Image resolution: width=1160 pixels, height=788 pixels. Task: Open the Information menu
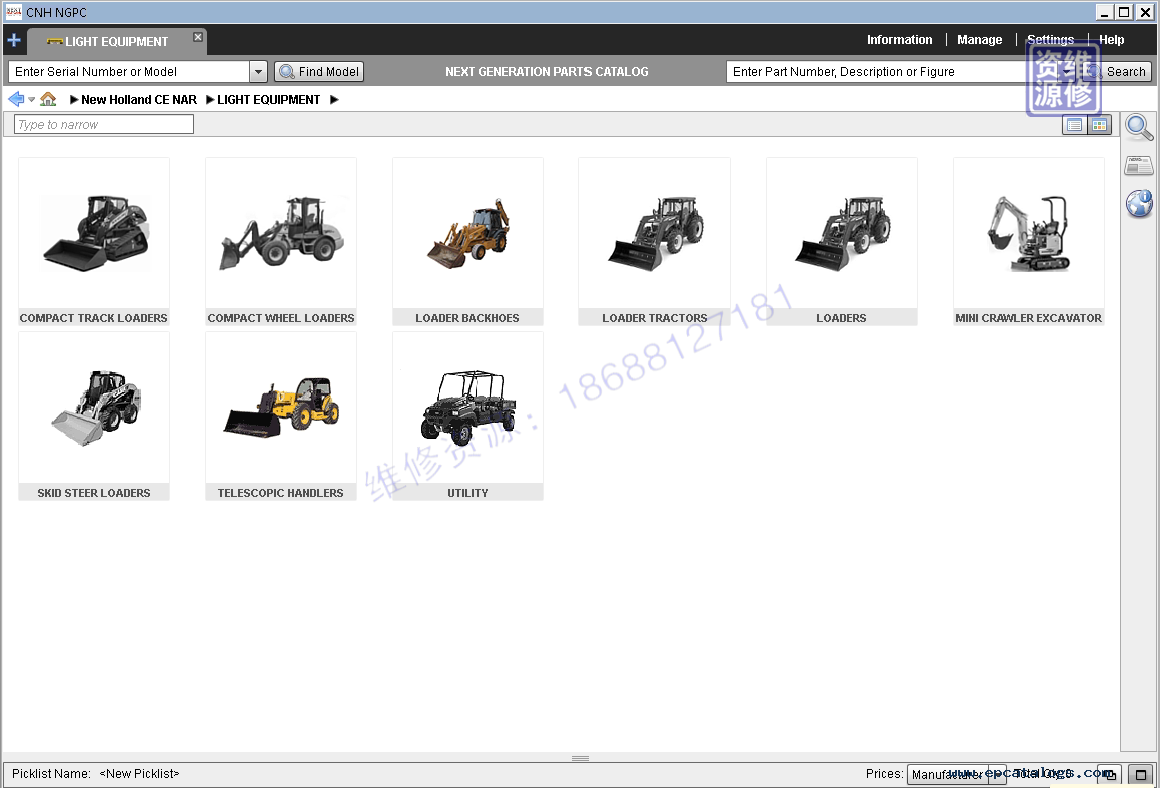pyautogui.click(x=899, y=40)
